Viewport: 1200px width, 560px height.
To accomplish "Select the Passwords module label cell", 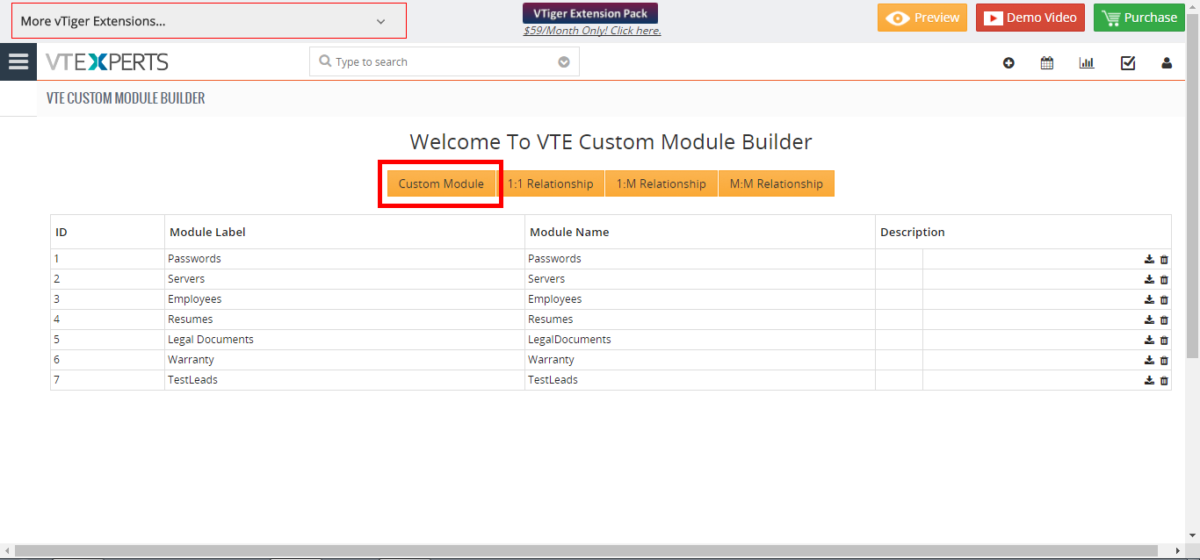I will pos(344,259).
